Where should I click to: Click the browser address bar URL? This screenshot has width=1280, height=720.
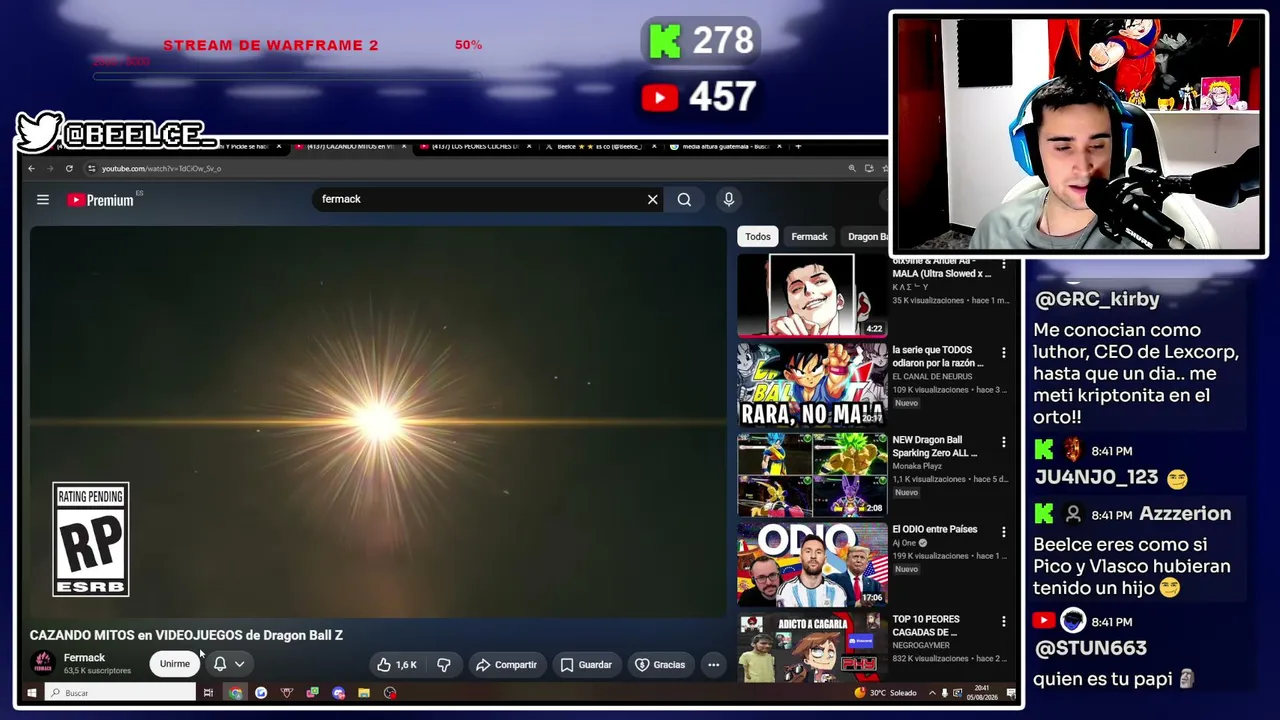(x=161, y=168)
